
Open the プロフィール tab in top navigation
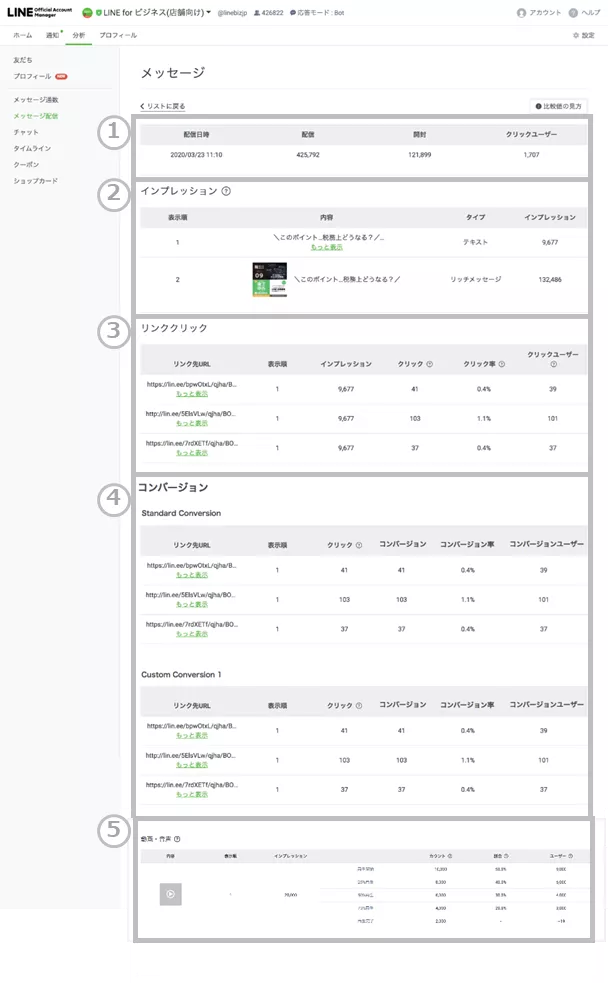click(118, 35)
